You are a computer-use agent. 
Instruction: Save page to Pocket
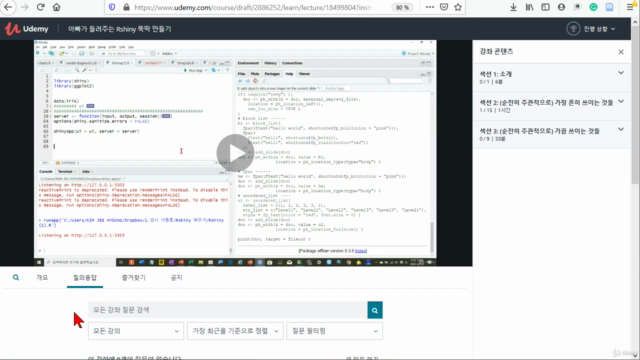(x=444, y=7)
